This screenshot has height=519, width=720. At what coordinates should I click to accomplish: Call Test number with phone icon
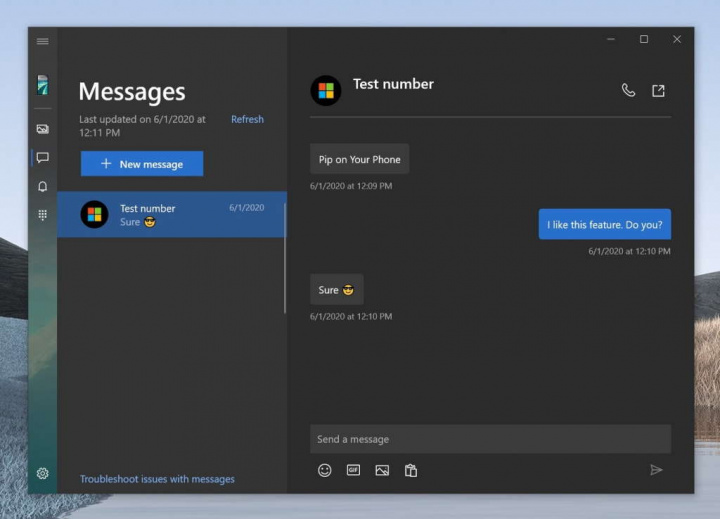628,90
